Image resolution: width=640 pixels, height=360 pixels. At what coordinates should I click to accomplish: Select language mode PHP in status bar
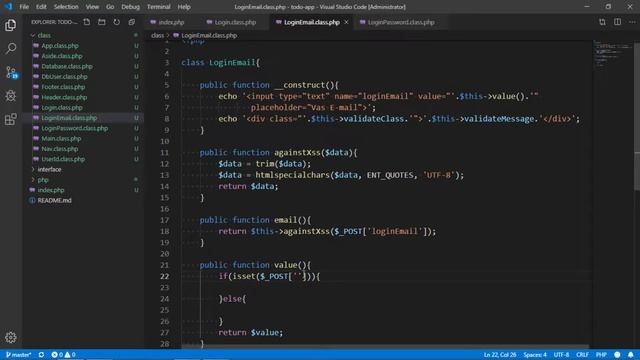[x=601, y=355]
